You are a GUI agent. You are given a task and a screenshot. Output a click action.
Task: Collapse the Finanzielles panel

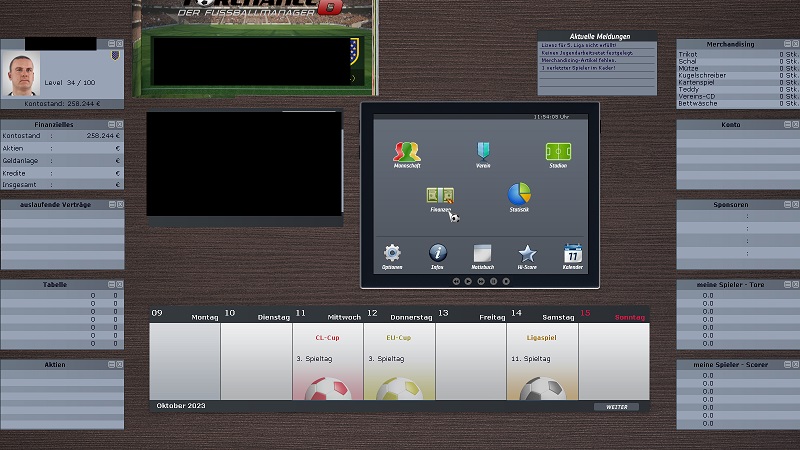(111, 125)
